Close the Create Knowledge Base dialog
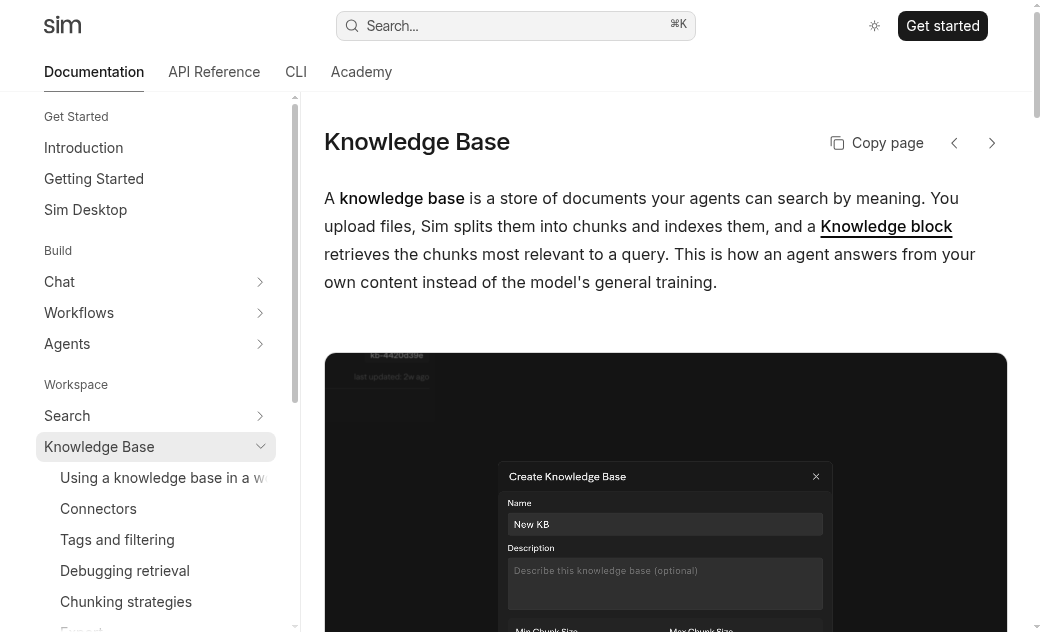The image size is (1042, 632). click(816, 476)
